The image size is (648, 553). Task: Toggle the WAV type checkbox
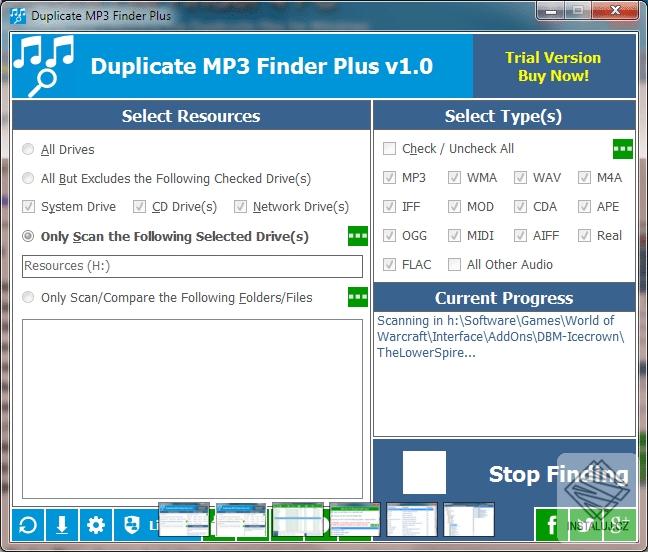[x=520, y=177]
